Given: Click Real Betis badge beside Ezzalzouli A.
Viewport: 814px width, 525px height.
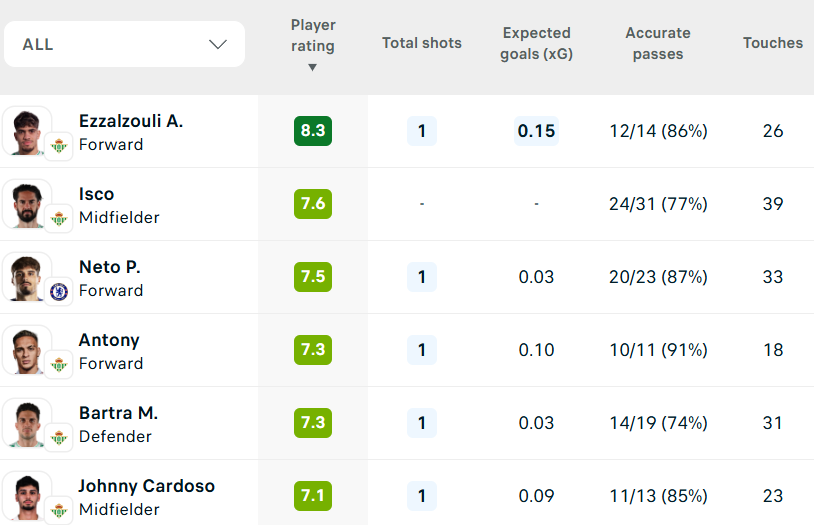Looking at the screenshot, I should tap(59, 146).
